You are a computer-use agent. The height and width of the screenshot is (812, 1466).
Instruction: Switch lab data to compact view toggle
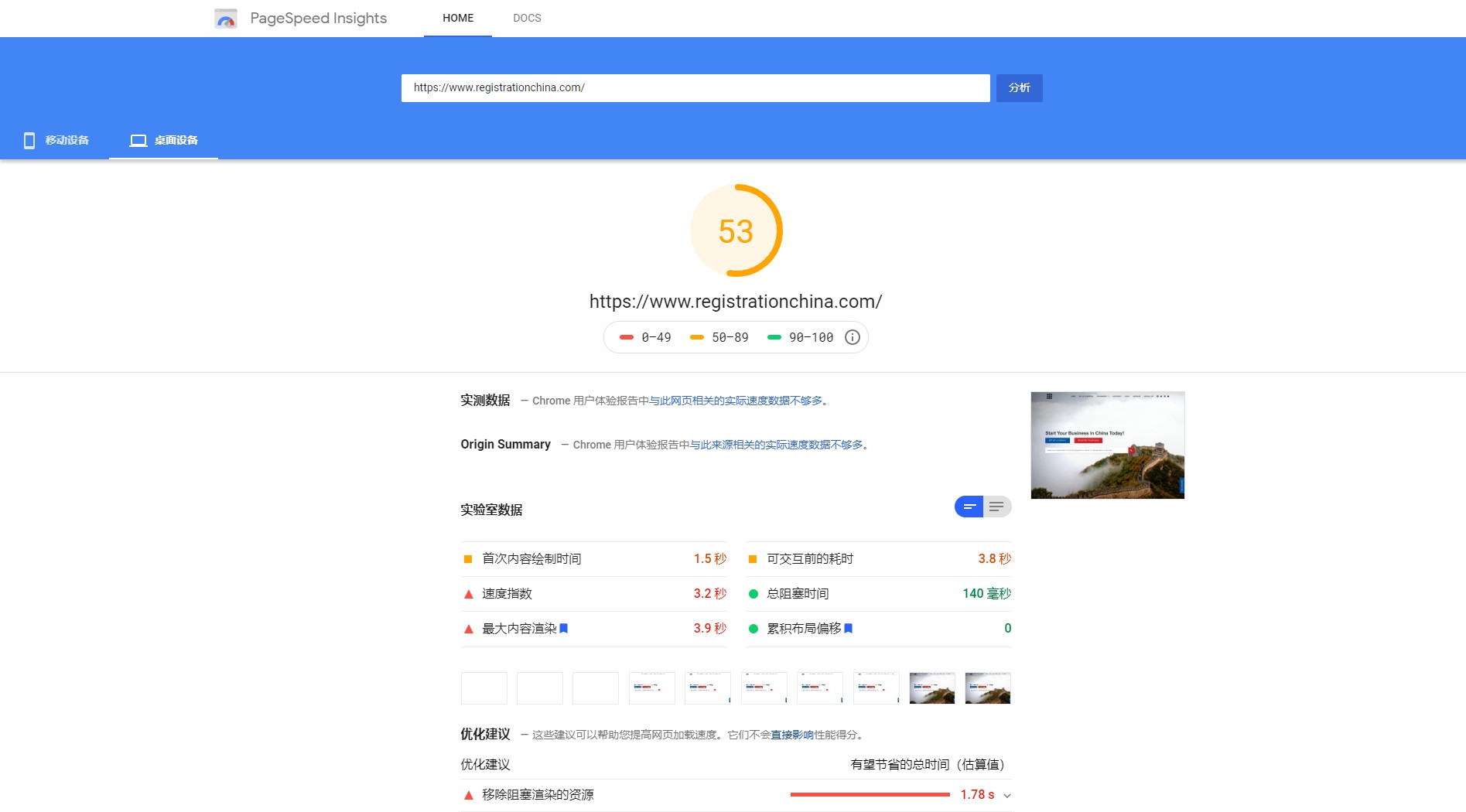pyautogui.click(x=969, y=507)
